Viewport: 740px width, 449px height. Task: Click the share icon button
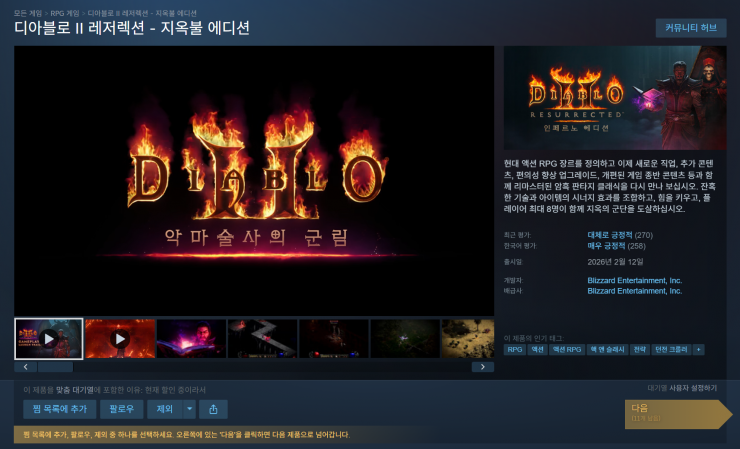click(213, 409)
